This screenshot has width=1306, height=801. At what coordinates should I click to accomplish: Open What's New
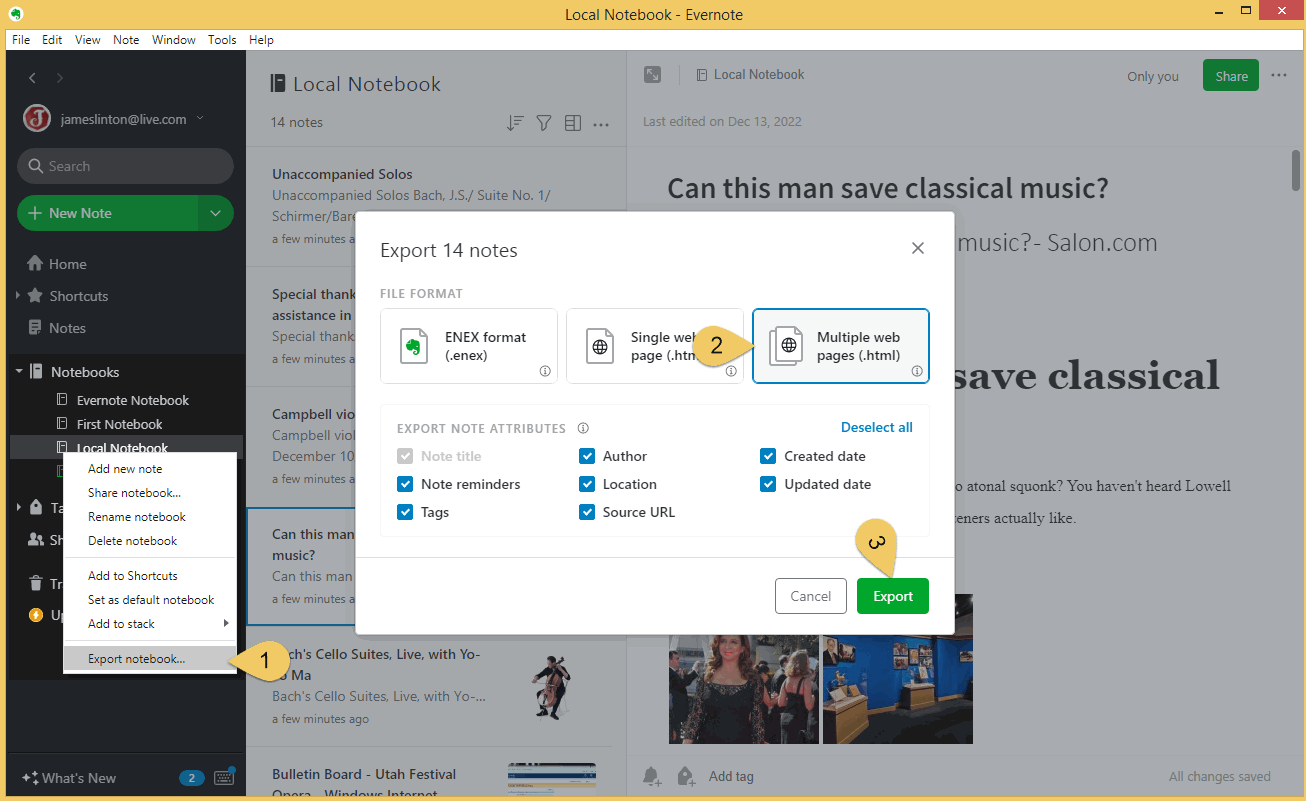(x=69, y=778)
